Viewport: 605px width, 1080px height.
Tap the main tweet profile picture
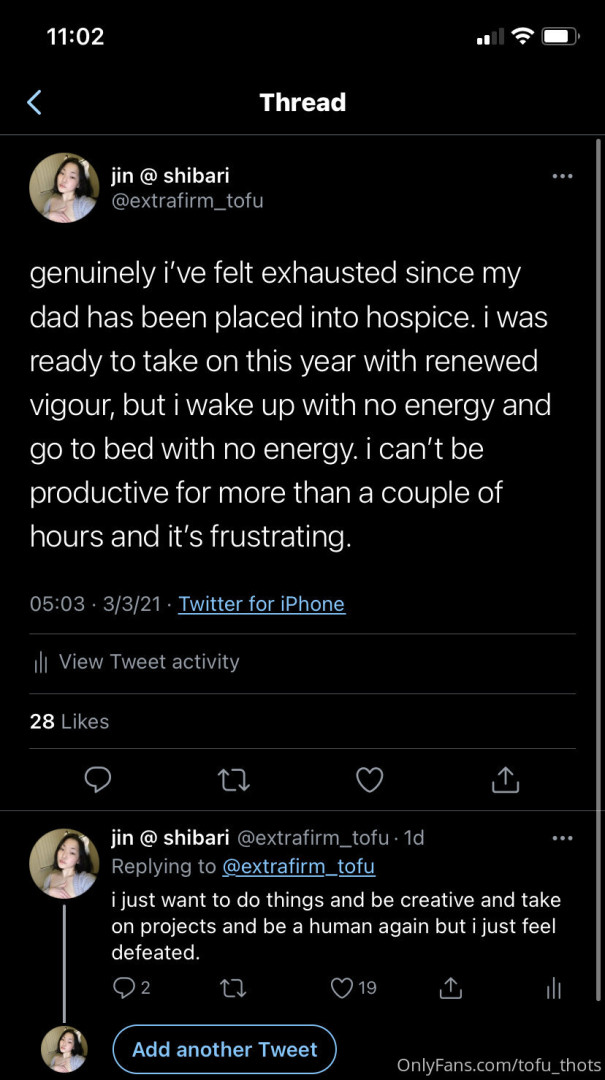point(64,187)
